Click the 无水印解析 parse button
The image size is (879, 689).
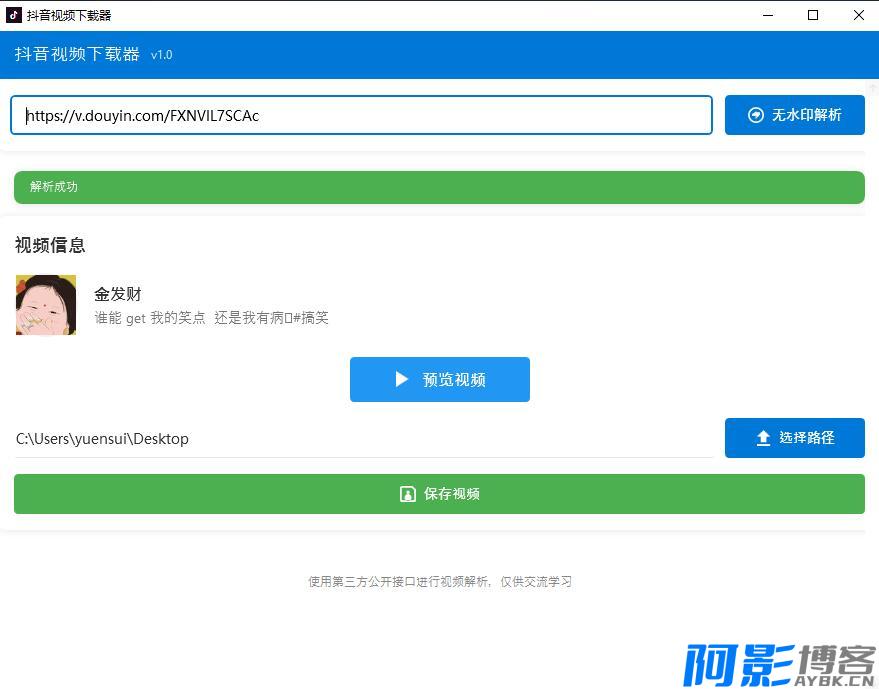coord(794,115)
